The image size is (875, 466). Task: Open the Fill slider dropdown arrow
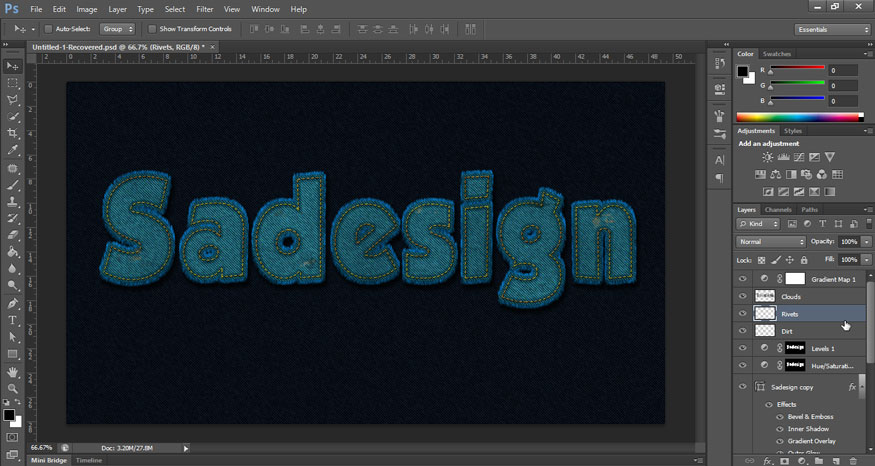(x=867, y=260)
